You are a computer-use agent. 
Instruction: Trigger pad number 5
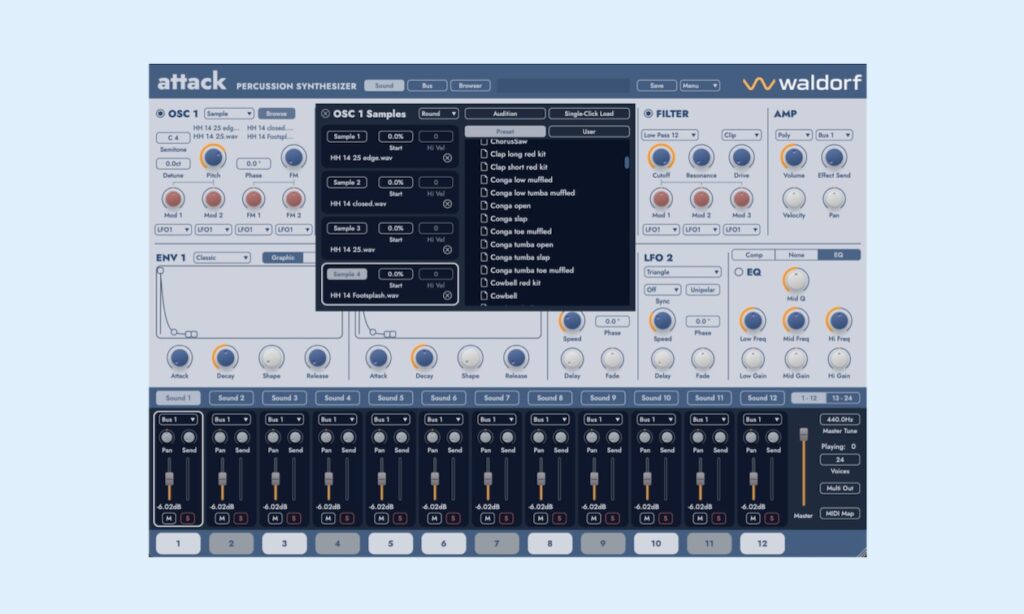click(x=390, y=543)
